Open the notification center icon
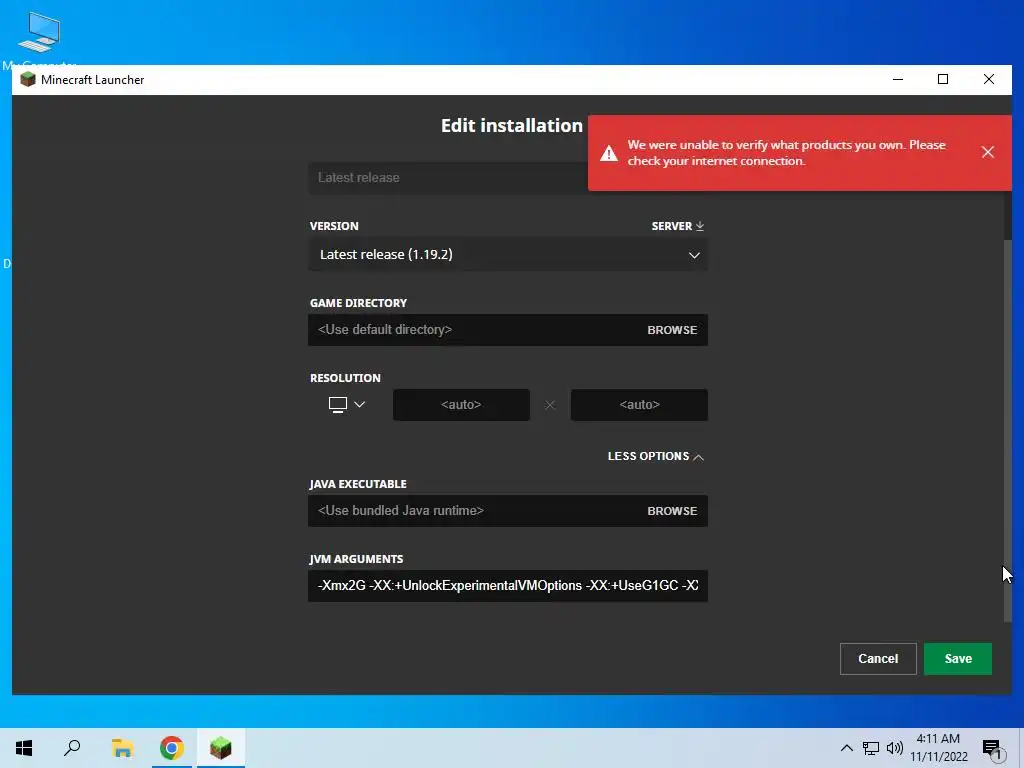This screenshot has height=768, width=1024. click(x=993, y=748)
